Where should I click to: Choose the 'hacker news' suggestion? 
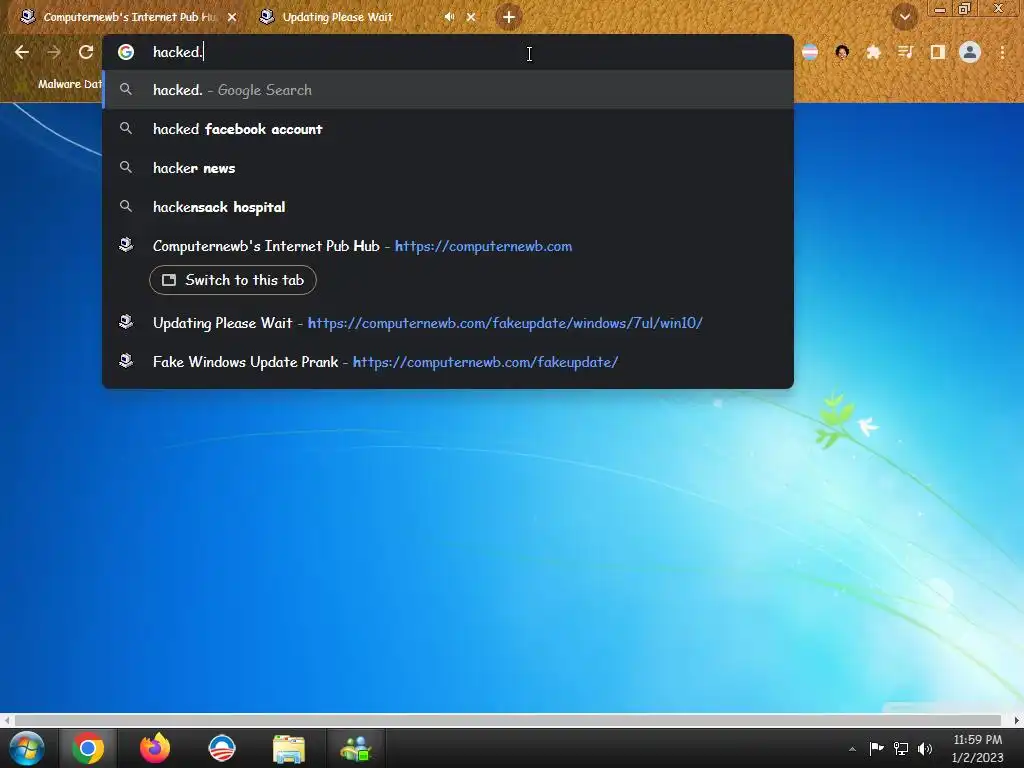pyautogui.click(x=448, y=168)
